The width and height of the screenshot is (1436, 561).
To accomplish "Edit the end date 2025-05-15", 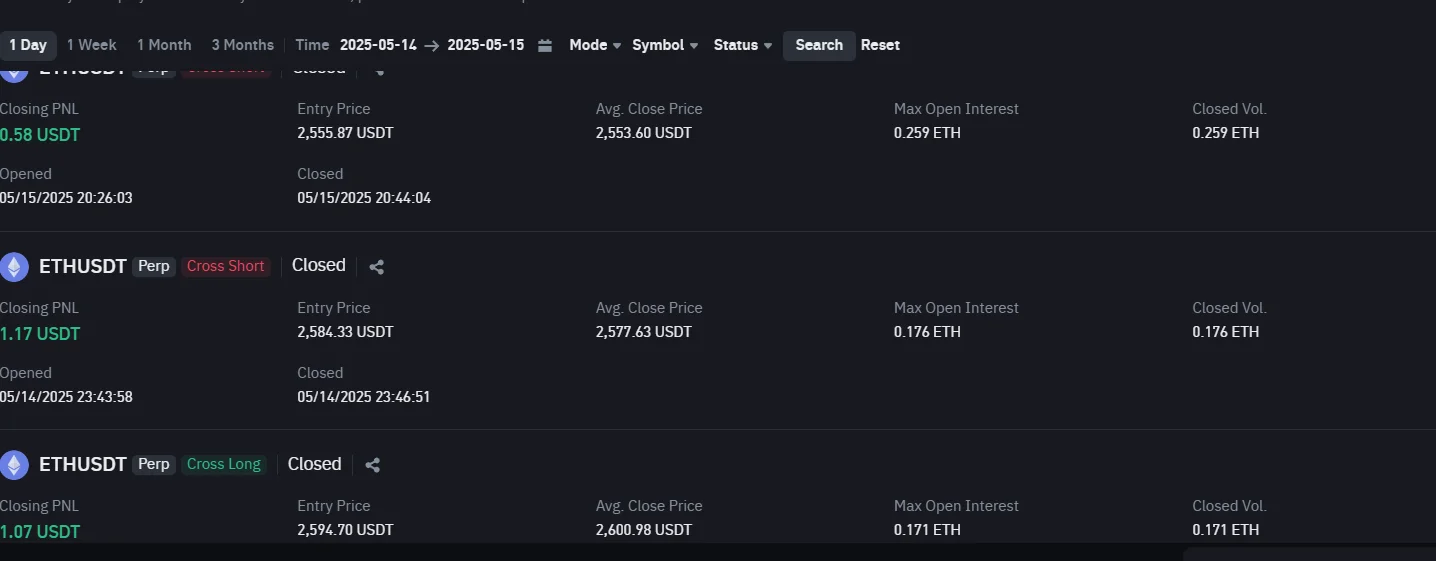I will point(485,45).
